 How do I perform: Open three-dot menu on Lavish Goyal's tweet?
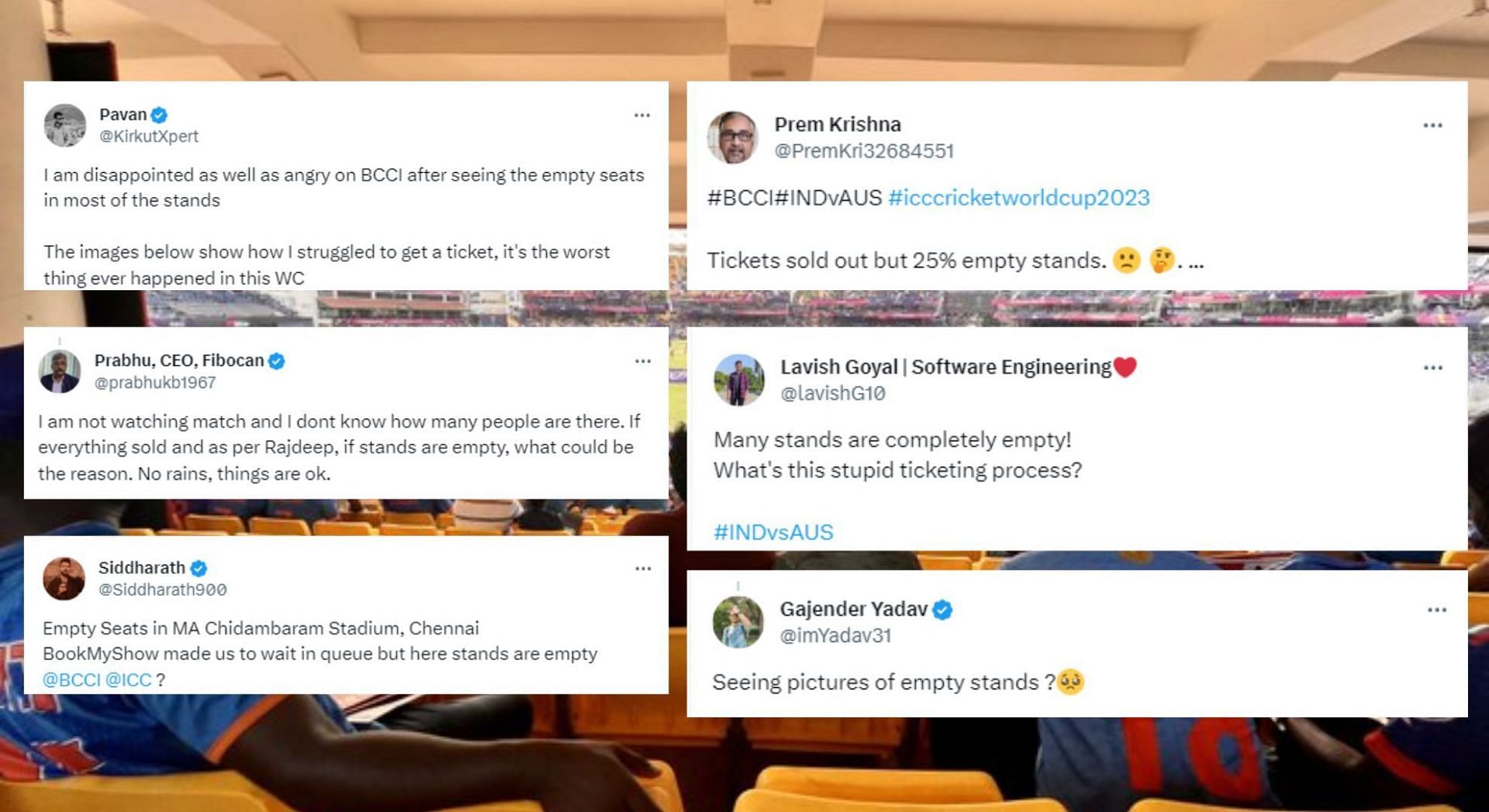pyautogui.click(x=1432, y=368)
